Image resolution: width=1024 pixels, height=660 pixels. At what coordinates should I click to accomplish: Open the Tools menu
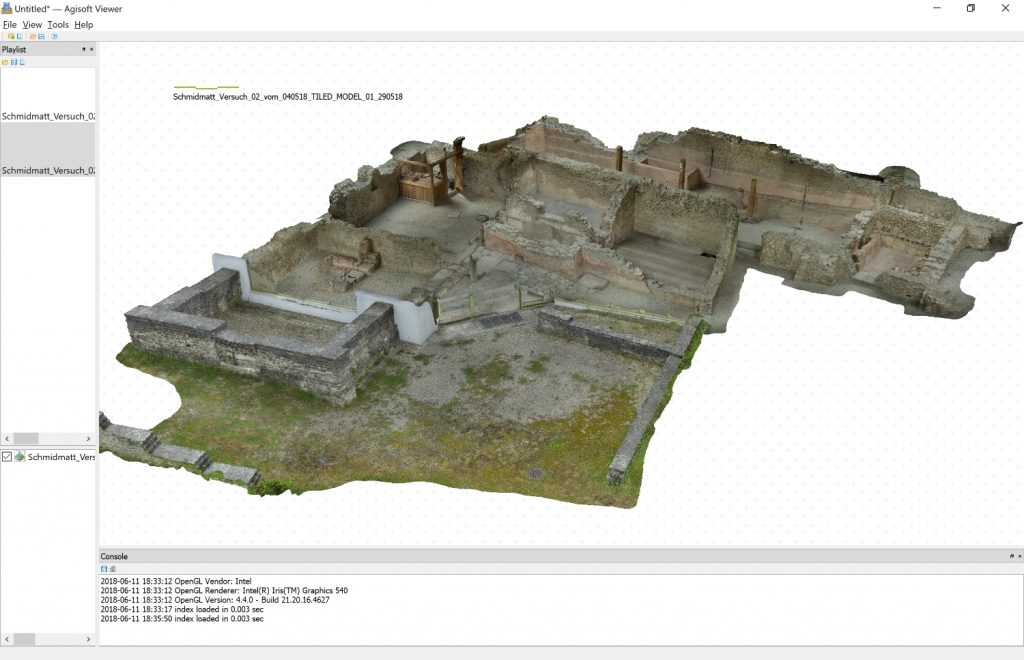[58, 24]
